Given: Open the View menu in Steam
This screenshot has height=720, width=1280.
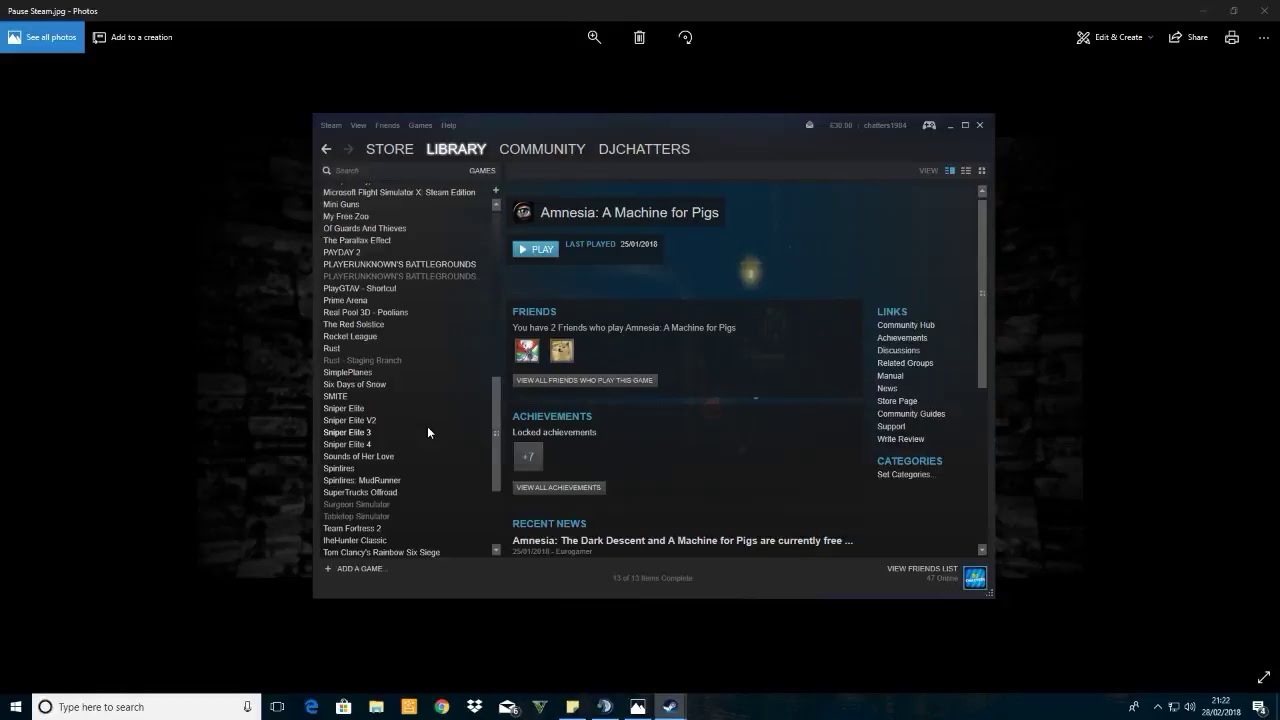Looking at the screenshot, I should click(x=358, y=125).
